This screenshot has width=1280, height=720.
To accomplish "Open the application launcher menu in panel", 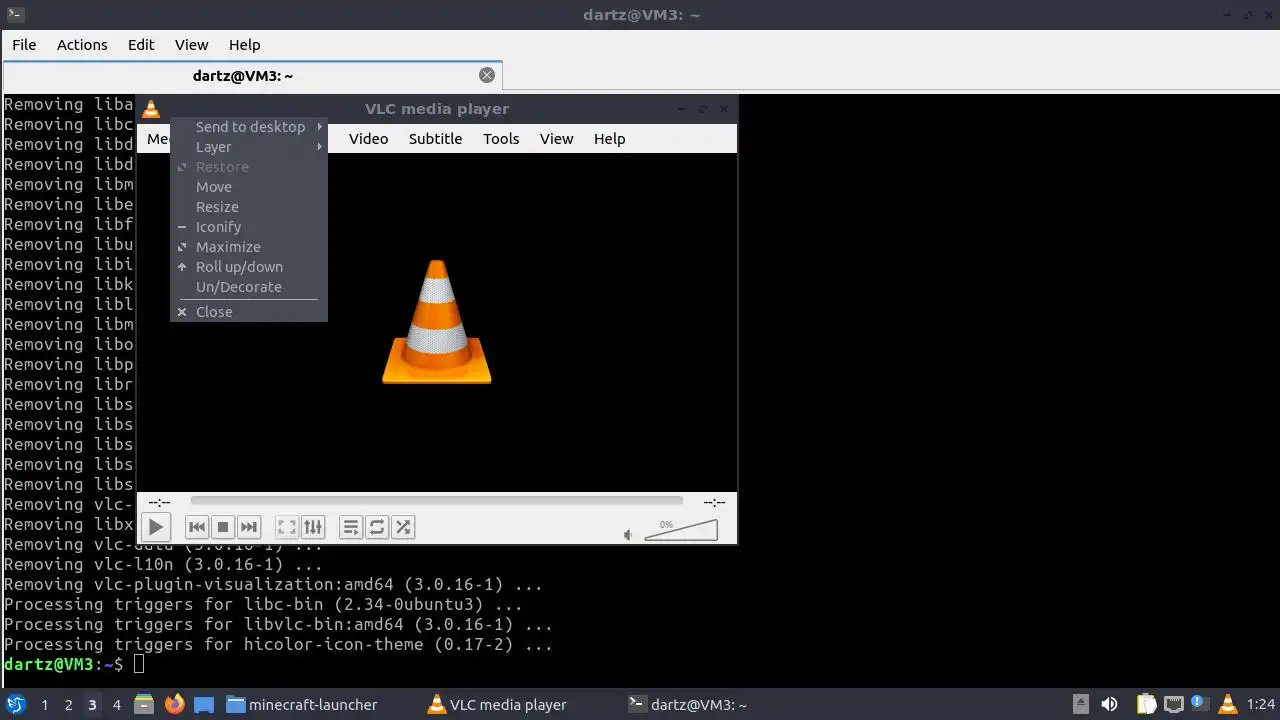I will tap(15, 704).
